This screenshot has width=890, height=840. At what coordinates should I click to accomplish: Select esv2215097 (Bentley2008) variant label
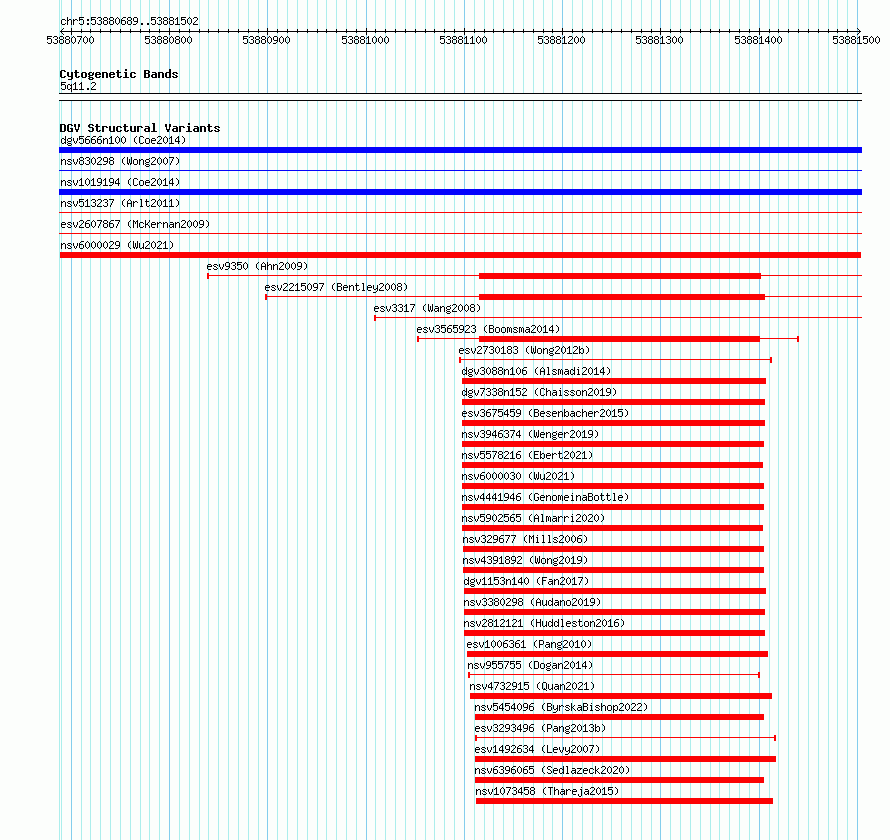tap(336, 287)
